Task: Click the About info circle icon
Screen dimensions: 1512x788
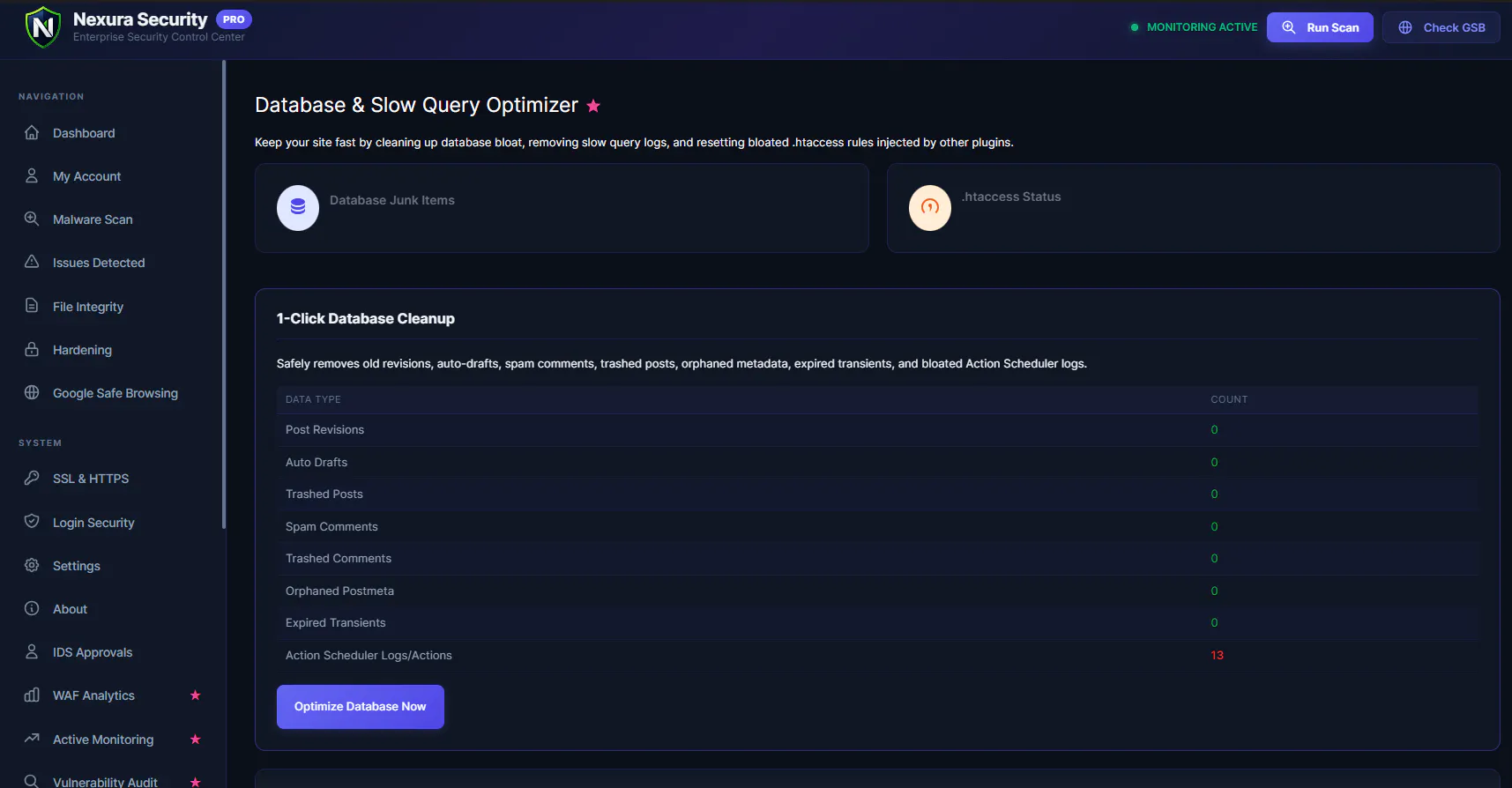Action: (x=32, y=608)
